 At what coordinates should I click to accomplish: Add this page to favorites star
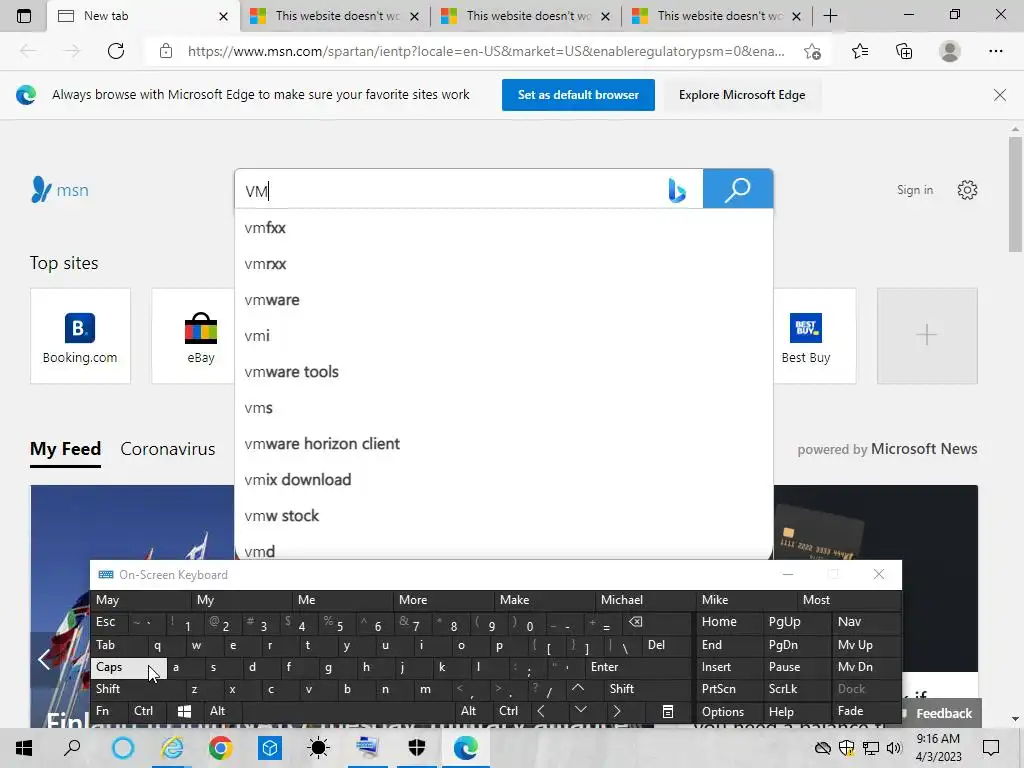click(x=812, y=51)
